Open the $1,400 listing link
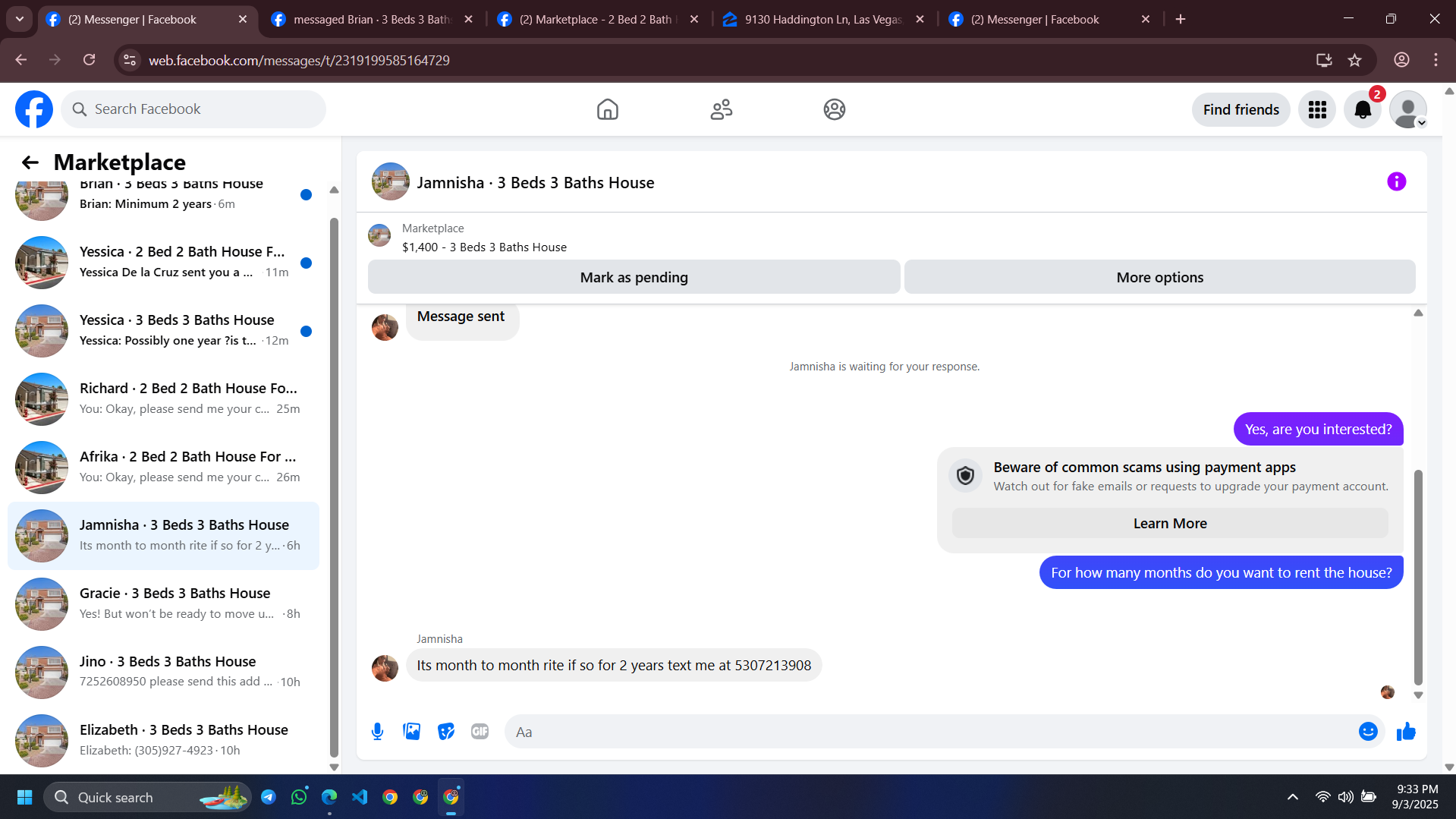 pos(484,247)
